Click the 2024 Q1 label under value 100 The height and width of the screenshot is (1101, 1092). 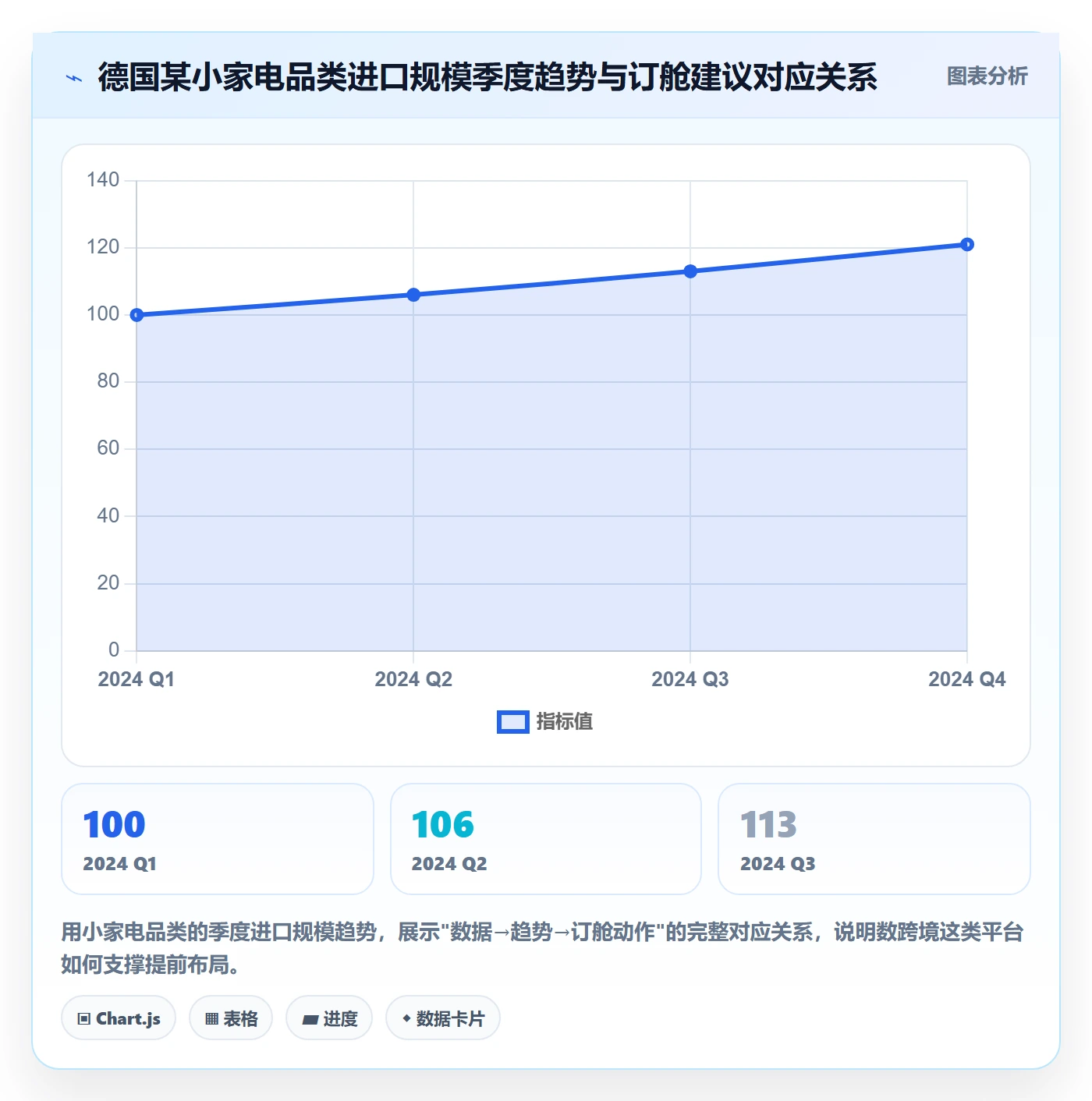tap(120, 864)
